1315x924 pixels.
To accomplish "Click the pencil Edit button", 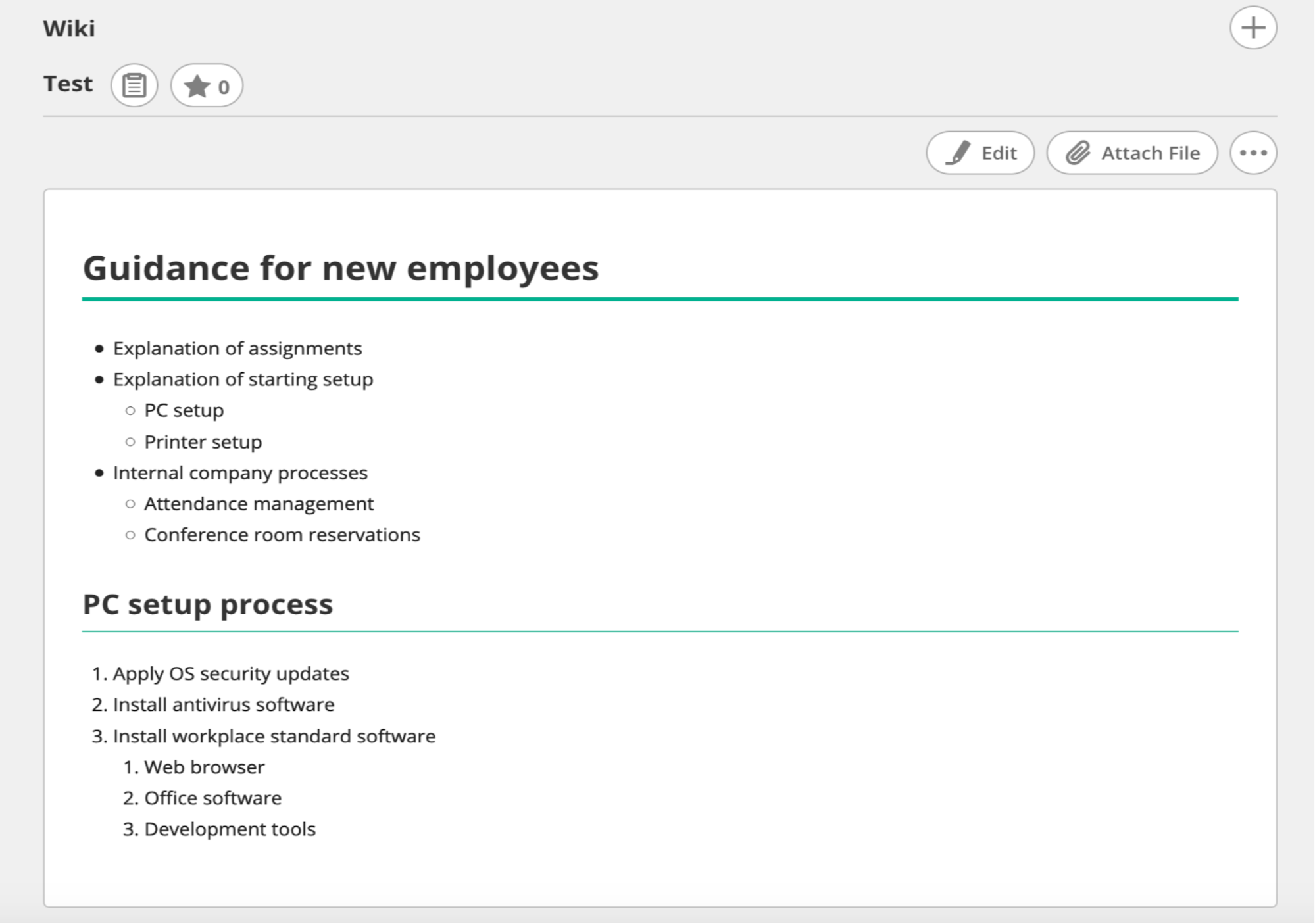I will (980, 153).
